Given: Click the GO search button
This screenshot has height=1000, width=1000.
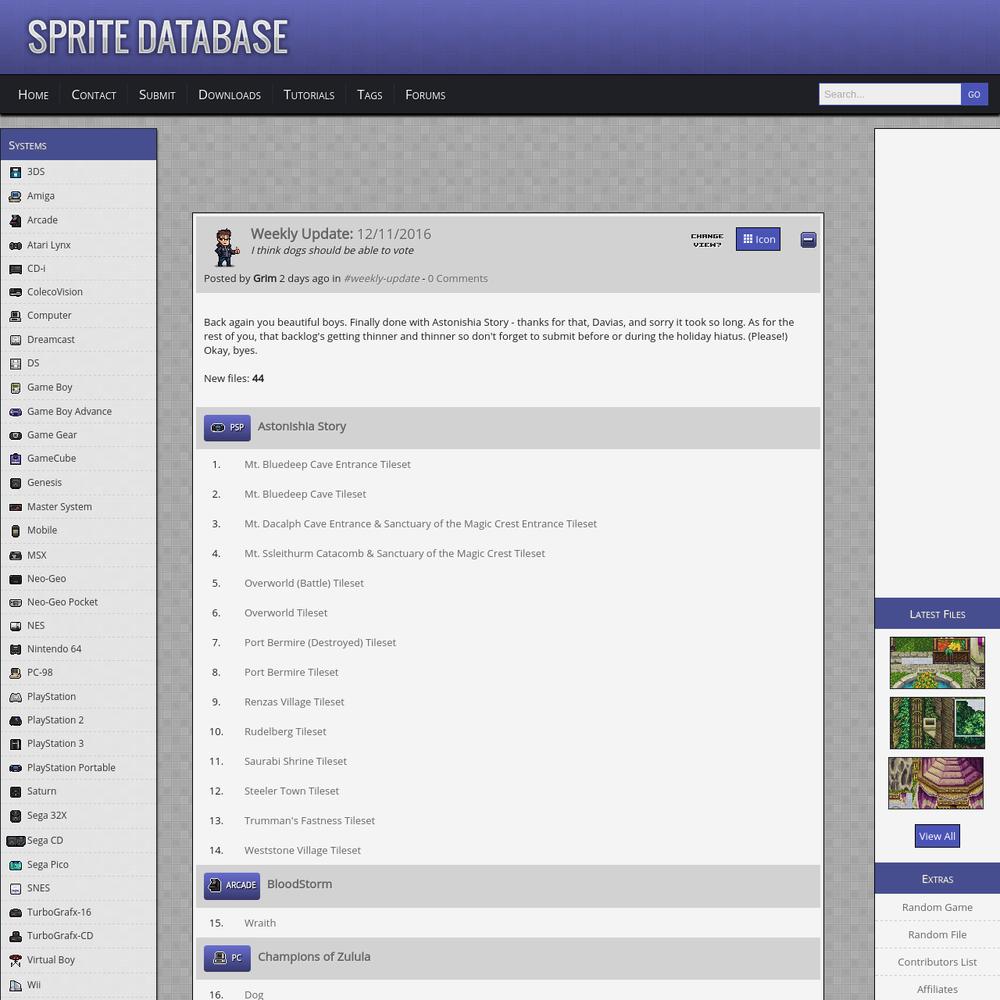Looking at the screenshot, I should coord(974,94).
